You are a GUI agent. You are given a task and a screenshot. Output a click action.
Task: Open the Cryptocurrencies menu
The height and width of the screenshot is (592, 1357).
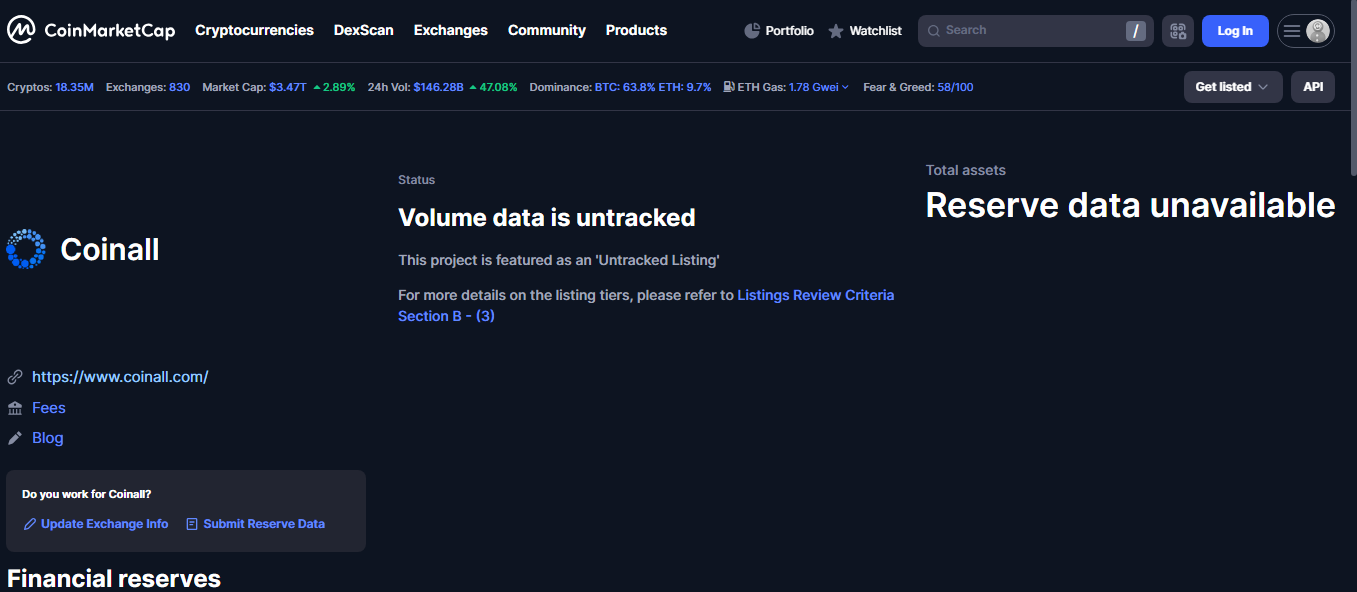click(254, 30)
